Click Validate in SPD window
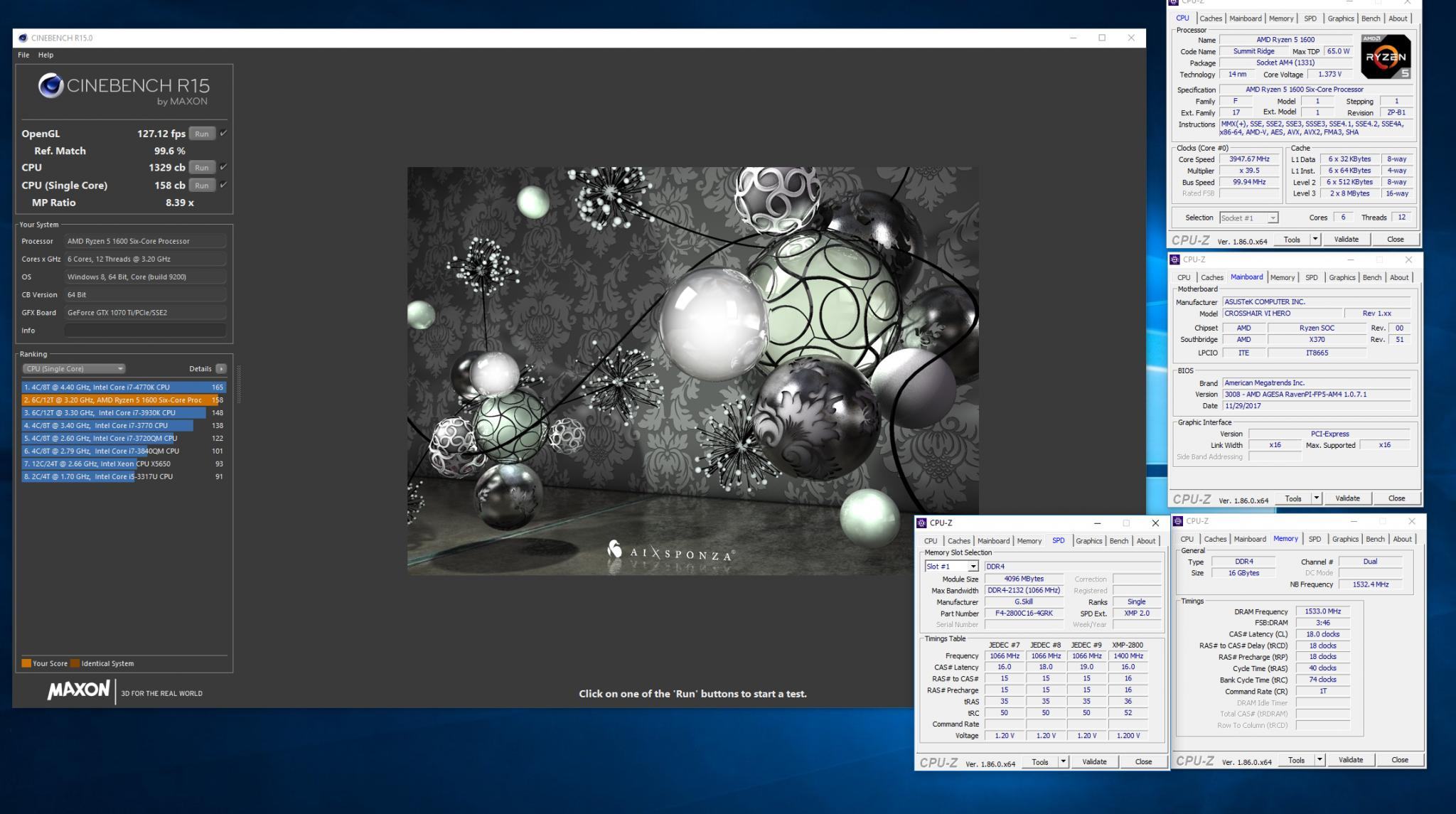 1094,761
